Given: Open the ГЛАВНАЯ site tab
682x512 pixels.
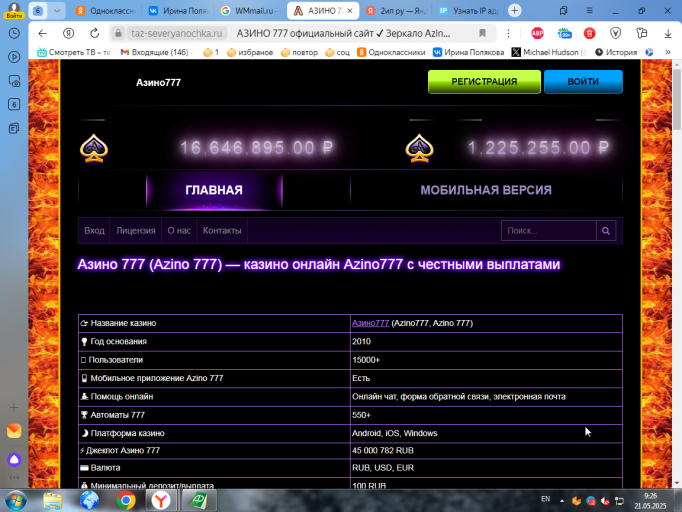Looking at the screenshot, I should point(214,190).
